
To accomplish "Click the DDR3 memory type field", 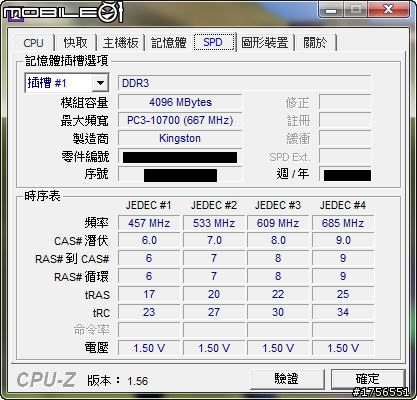I will [x=244, y=83].
